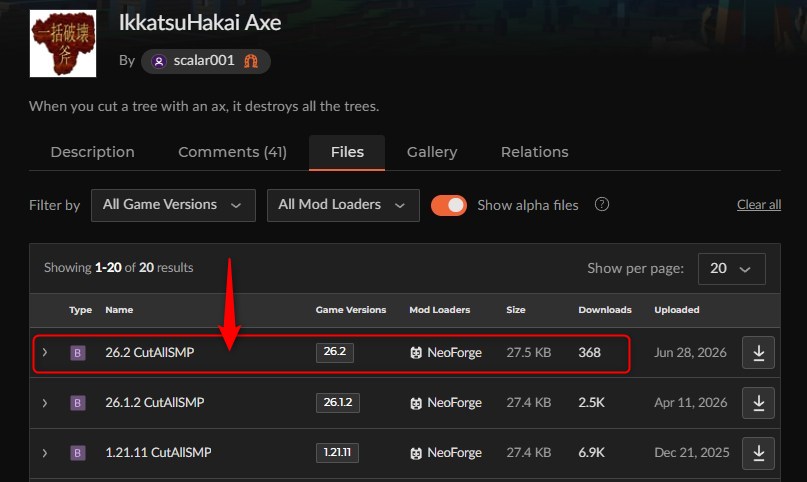807x482 pixels.
Task: Click the Downloads column header
Action: click(605, 310)
